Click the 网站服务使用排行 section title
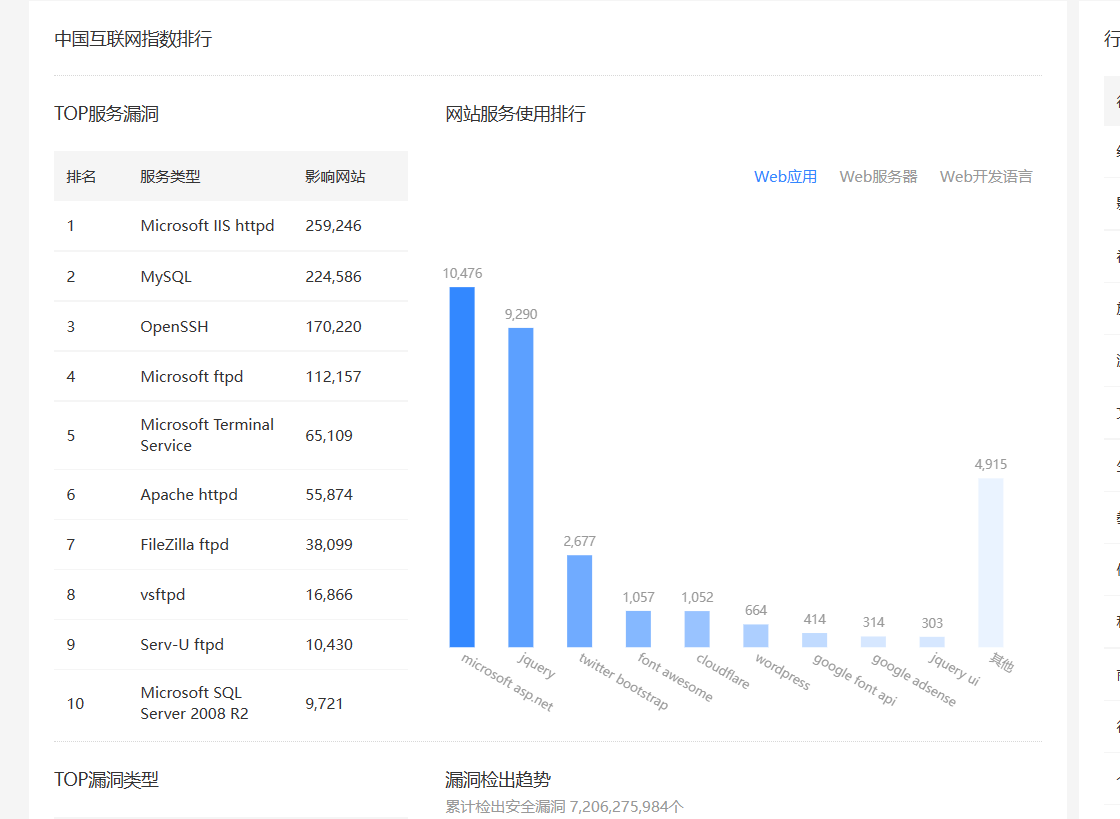Screen dimensions: 1120x819 [516, 114]
